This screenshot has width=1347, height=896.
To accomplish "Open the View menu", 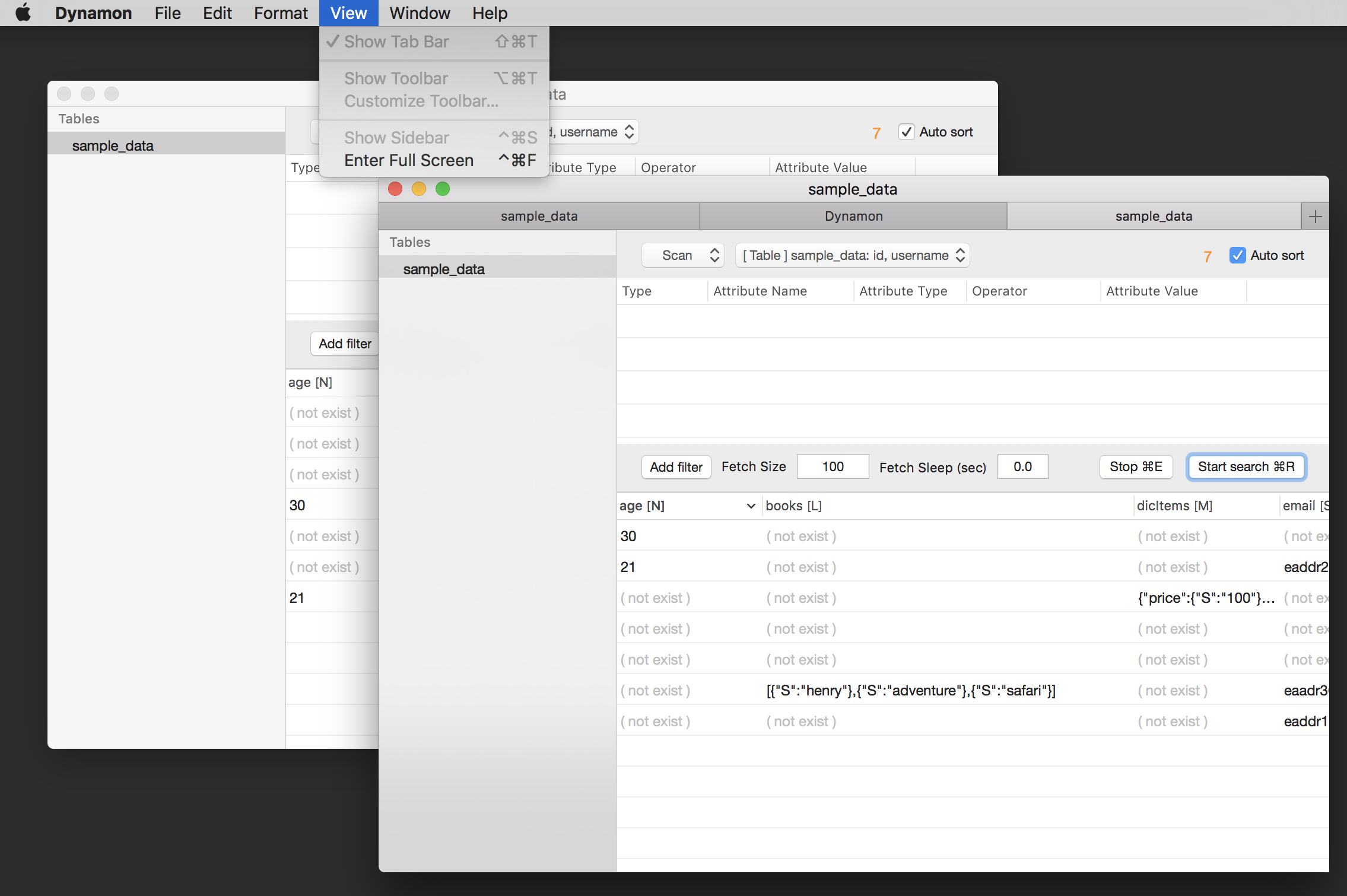I will tap(349, 12).
